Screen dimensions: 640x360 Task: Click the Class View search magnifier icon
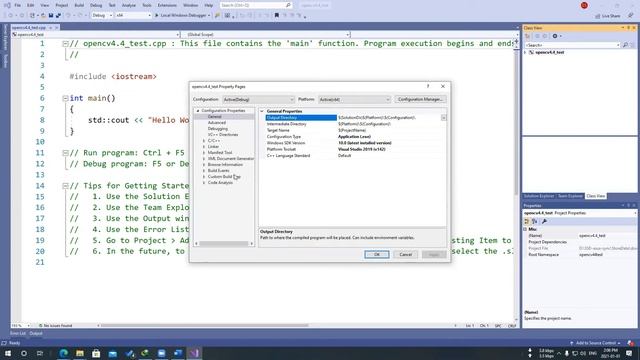(625, 45)
